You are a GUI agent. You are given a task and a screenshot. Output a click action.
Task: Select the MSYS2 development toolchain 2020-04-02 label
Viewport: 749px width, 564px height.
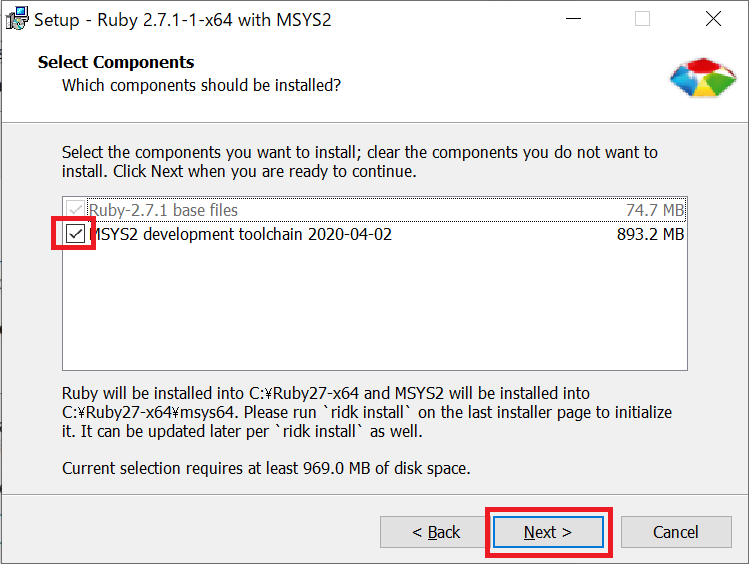click(241, 234)
